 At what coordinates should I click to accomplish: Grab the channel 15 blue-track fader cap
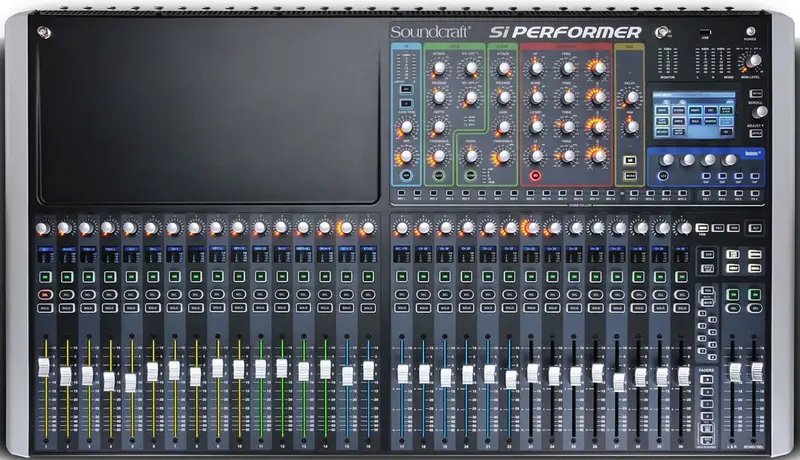(x=347, y=376)
